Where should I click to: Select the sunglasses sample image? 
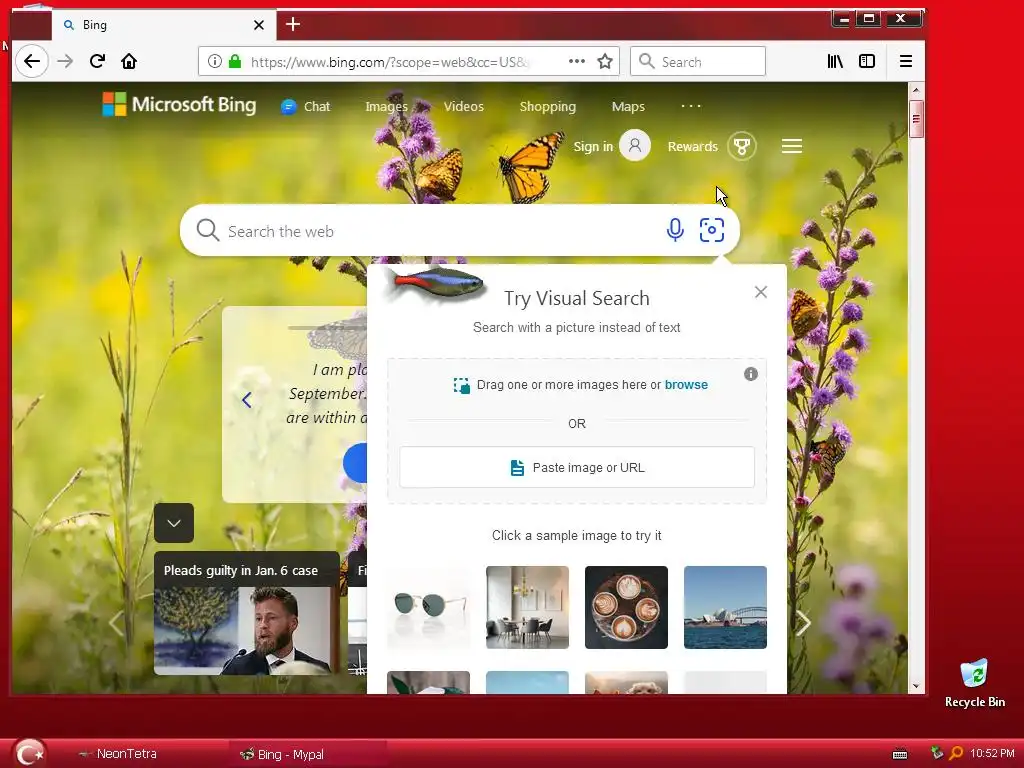click(x=428, y=607)
